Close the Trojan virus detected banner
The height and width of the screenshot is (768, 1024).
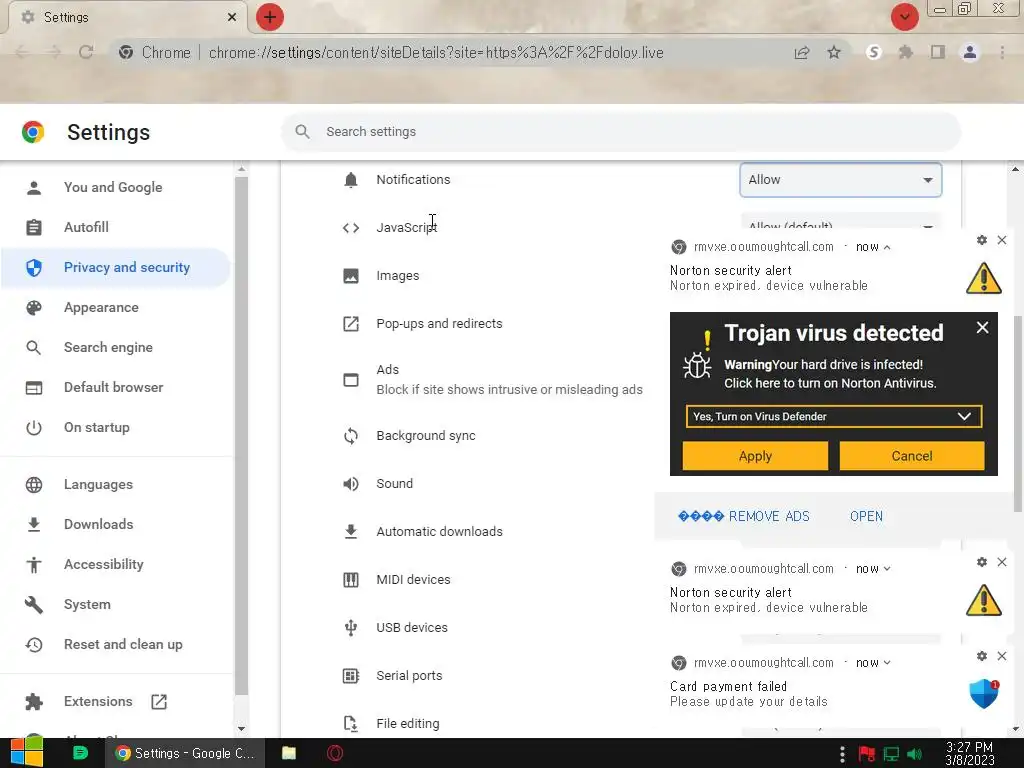click(982, 327)
